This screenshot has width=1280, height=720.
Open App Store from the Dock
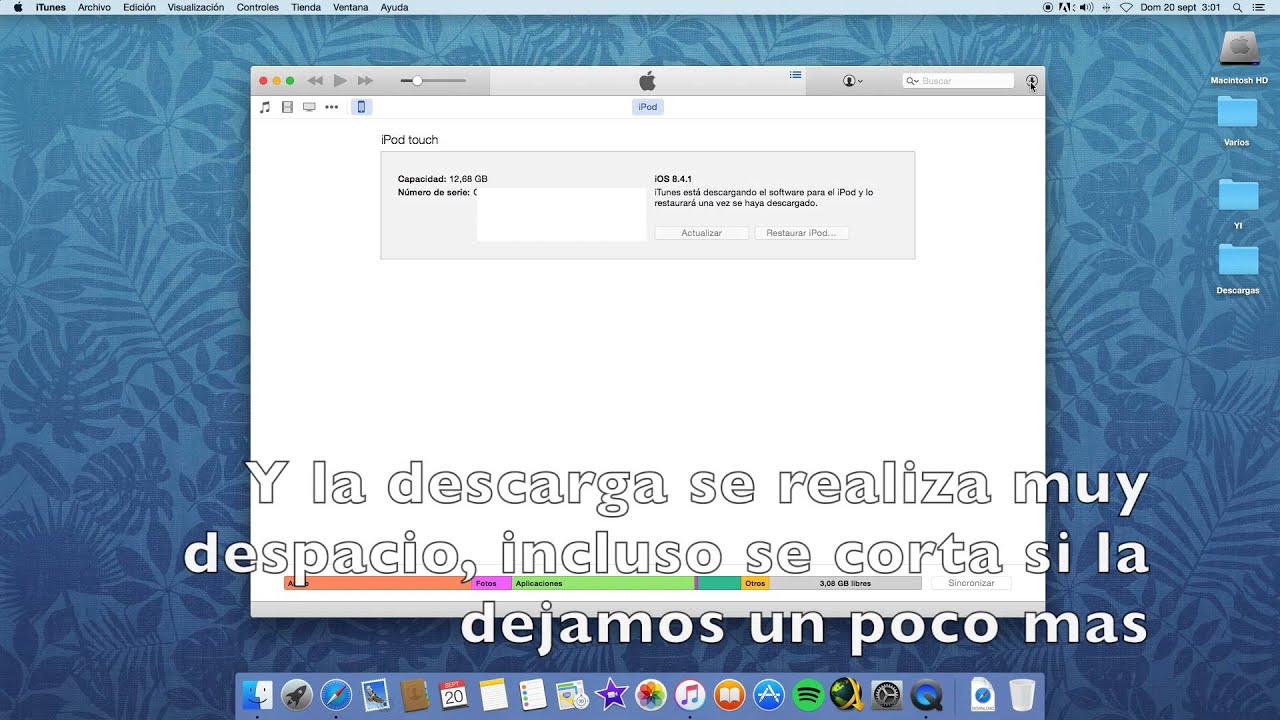(x=769, y=694)
